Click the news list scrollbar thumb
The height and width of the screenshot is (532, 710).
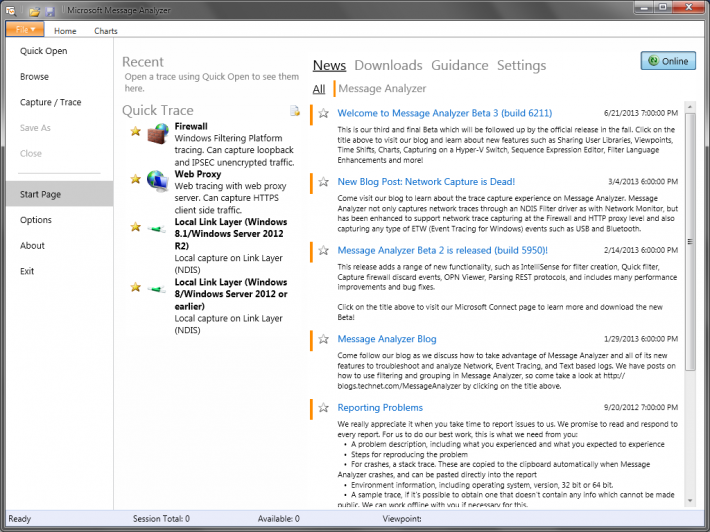pyautogui.click(x=690, y=242)
